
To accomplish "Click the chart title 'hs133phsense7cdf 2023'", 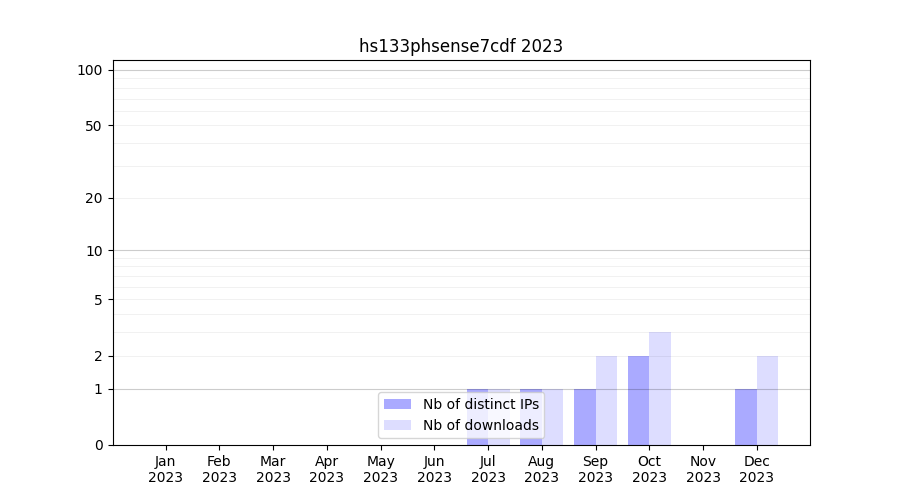I will click(461, 46).
